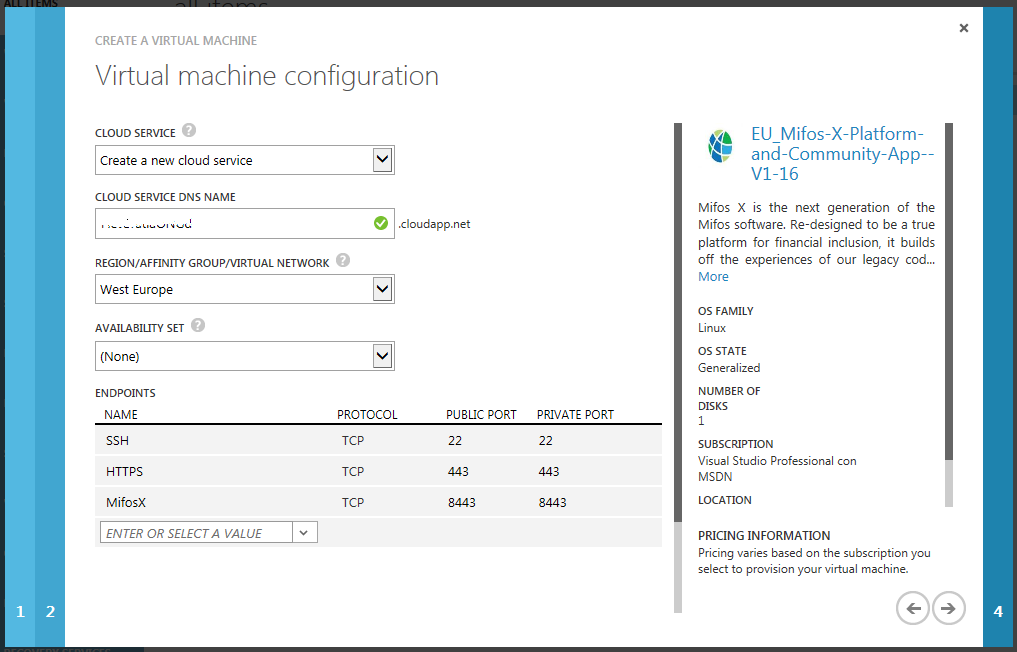Jump to wizard step 1
This screenshot has height=652, width=1017.
19,611
